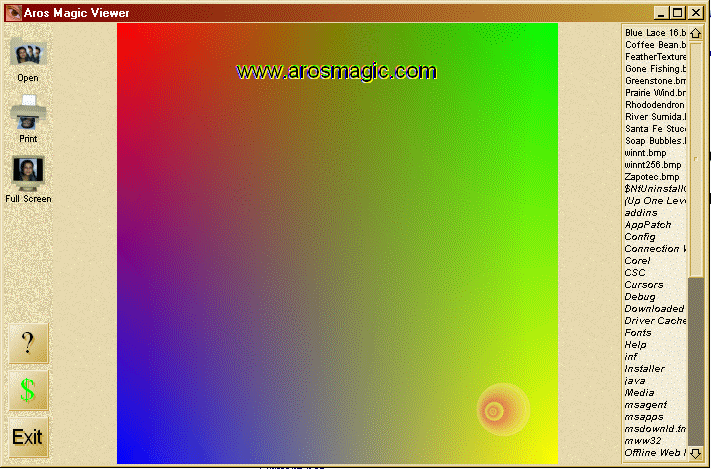Open the Corel folder
The height and width of the screenshot is (469, 711).
[637, 261]
